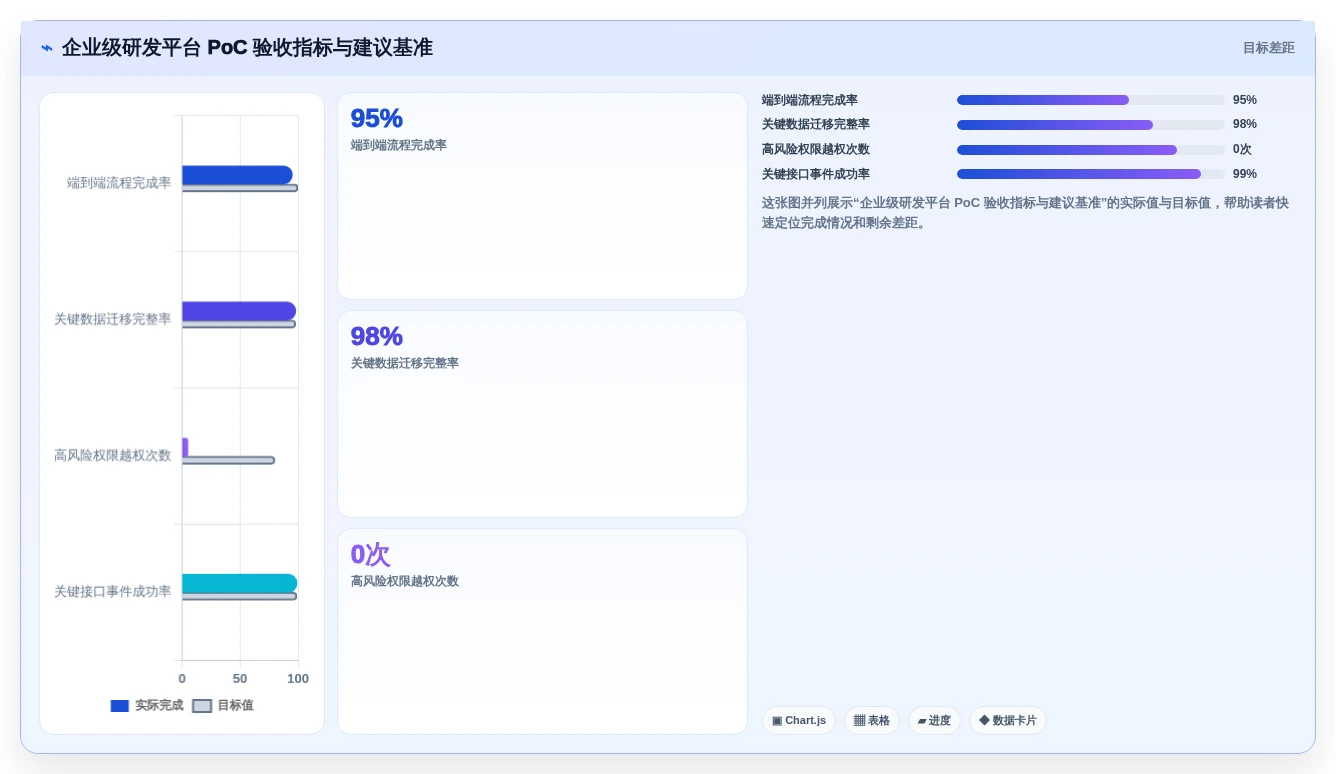The width and height of the screenshot is (1336, 774).
Task: Click the 高风险权限越权次数 chart axis label
Action: pyautogui.click(x=113, y=455)
